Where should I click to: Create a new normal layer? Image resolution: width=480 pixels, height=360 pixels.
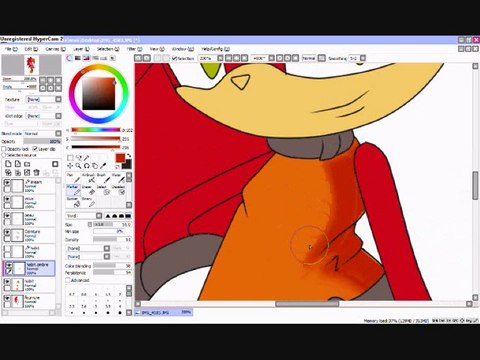pyautogui.click(x=8, y=164)
